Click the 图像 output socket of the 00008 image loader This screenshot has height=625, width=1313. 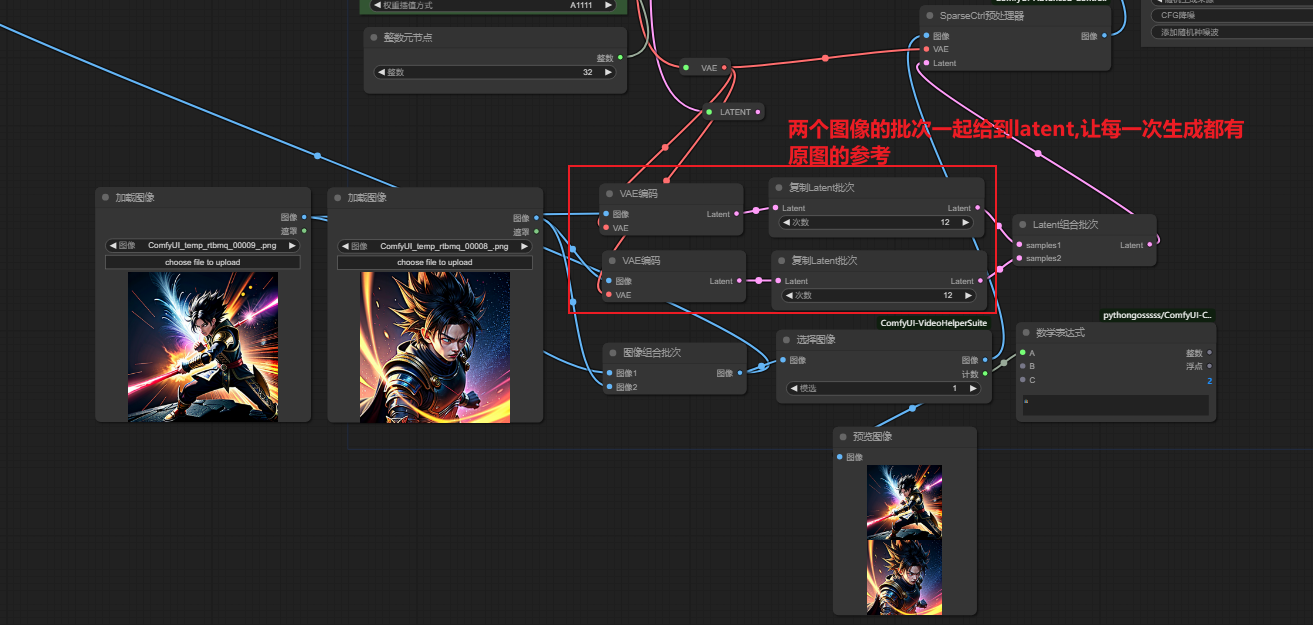tap(536, 217)
